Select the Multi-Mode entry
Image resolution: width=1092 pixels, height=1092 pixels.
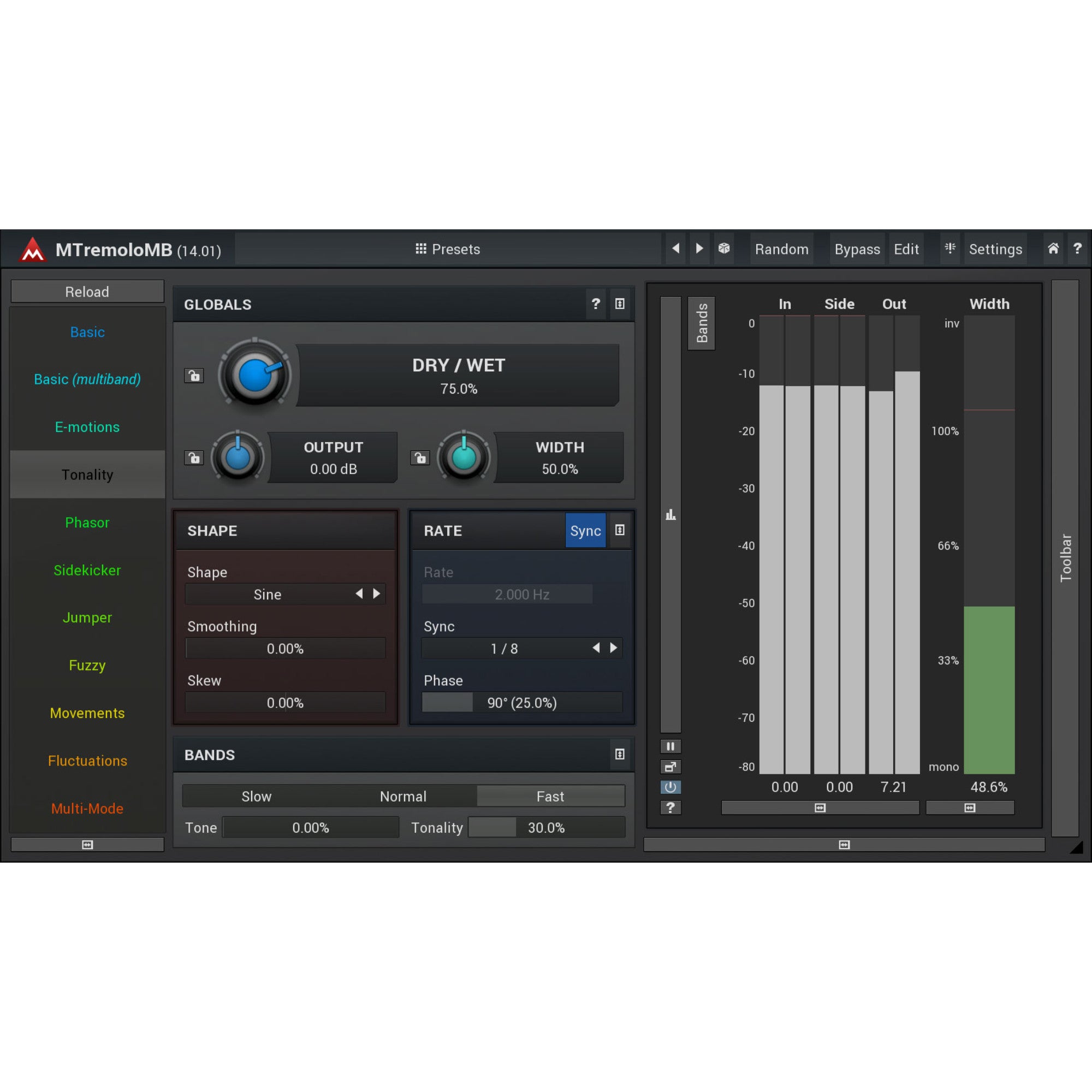pos(87,809)
